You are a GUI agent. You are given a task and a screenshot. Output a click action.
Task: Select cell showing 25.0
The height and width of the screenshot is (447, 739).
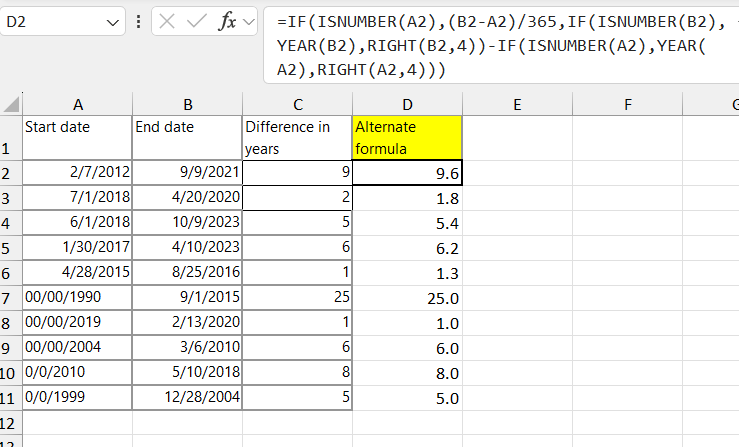pyautogui.click(x=407, y=298)
